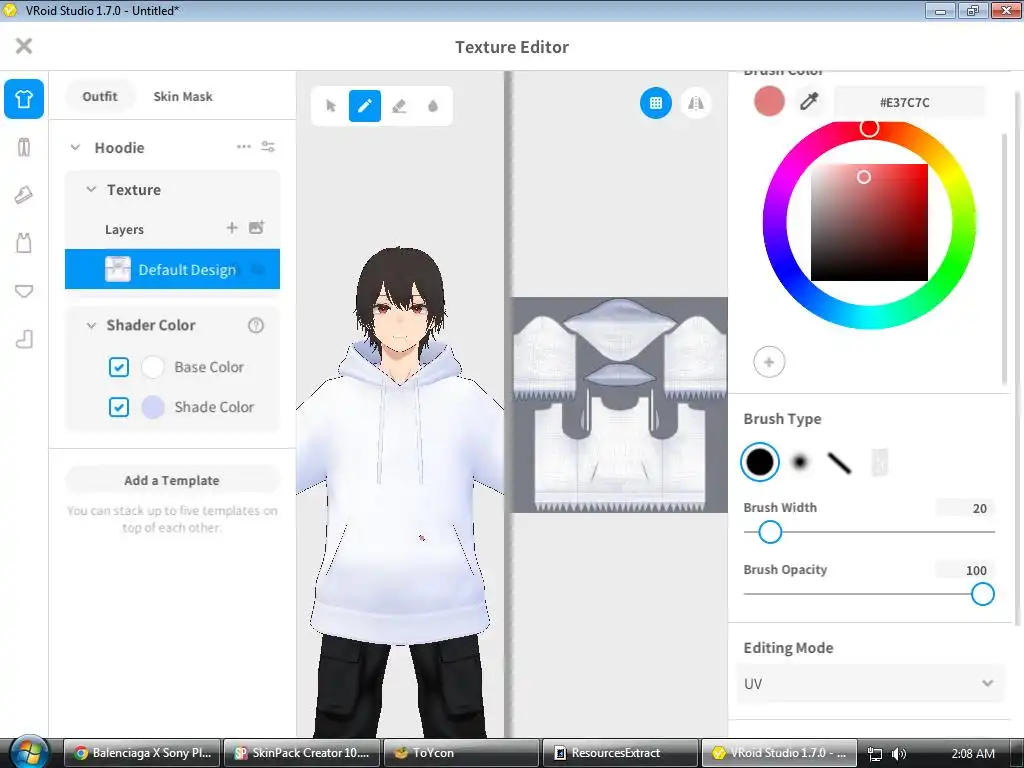Click the current brush color swatch
The height and width of the screenshot is (768, 1024).
(x=769, y=102)
